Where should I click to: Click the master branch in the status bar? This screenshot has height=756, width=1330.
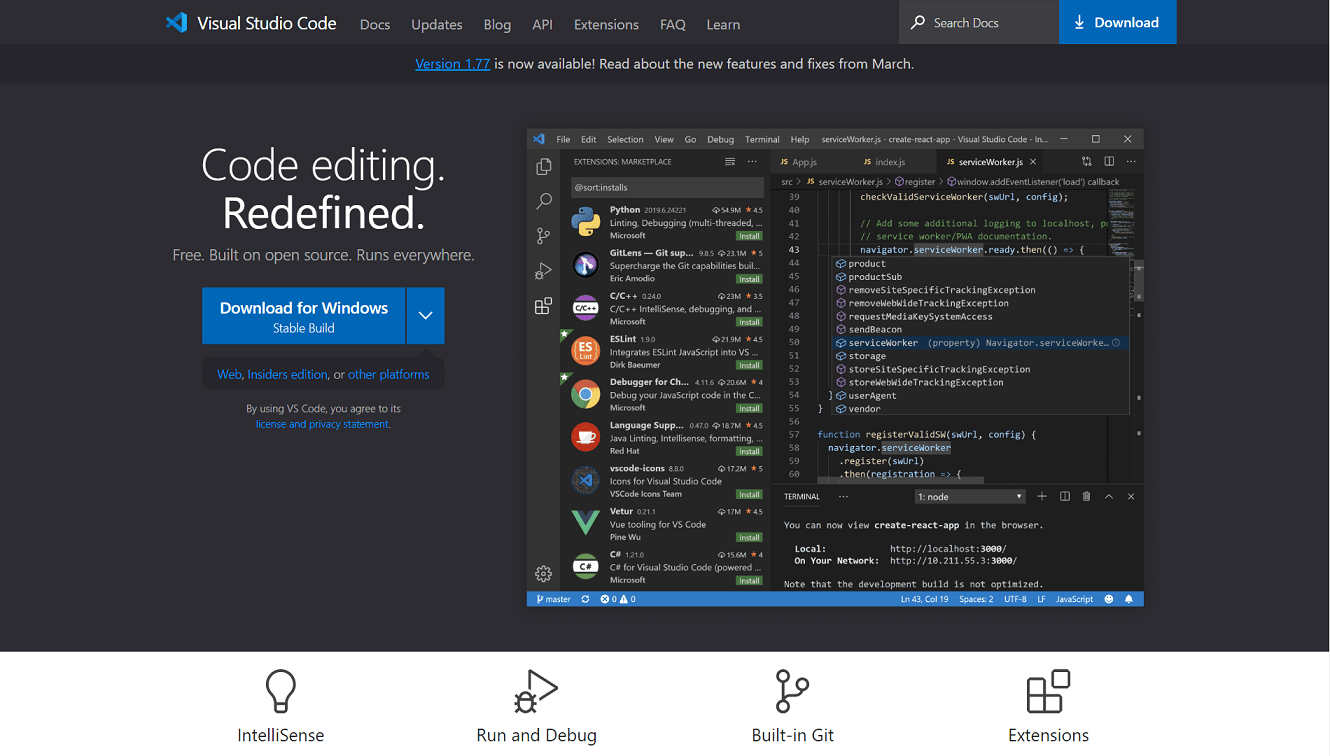coord(553,599)
